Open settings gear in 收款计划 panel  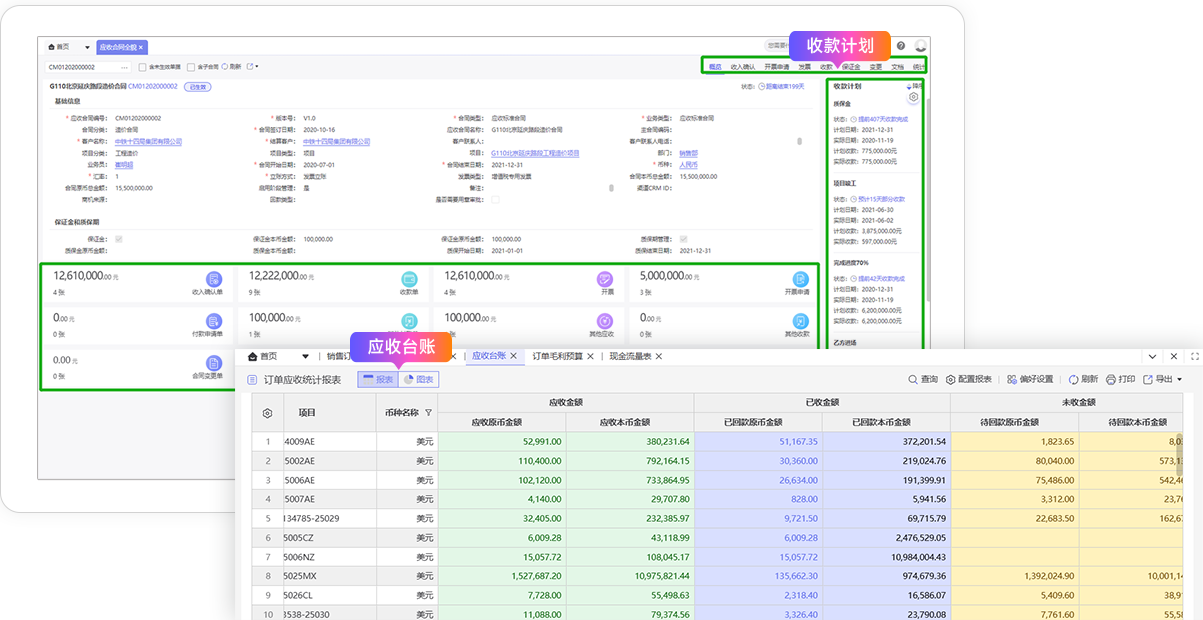tap(913, 97)
